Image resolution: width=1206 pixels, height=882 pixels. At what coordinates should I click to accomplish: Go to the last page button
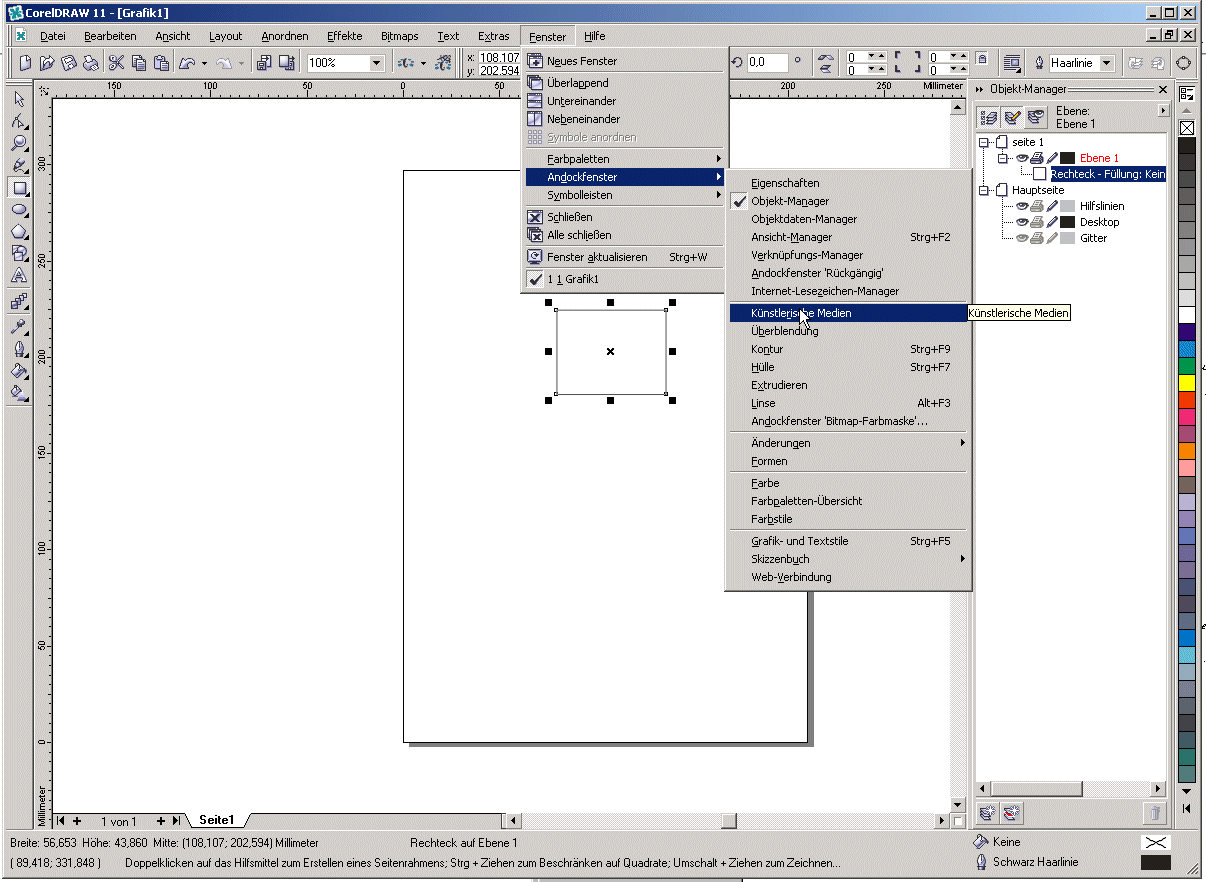click(176, 821)
